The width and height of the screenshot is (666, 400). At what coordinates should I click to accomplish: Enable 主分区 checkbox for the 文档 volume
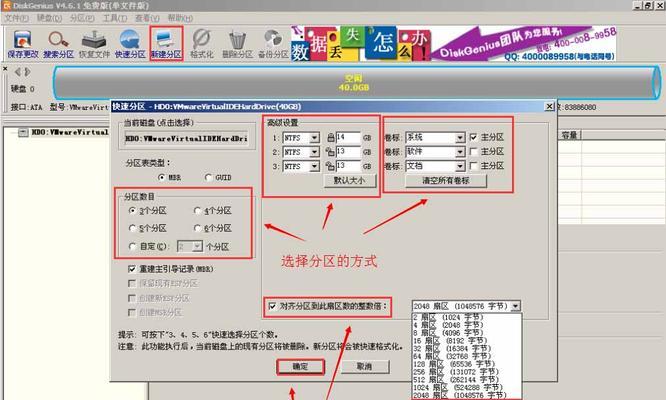click(474, 166)
